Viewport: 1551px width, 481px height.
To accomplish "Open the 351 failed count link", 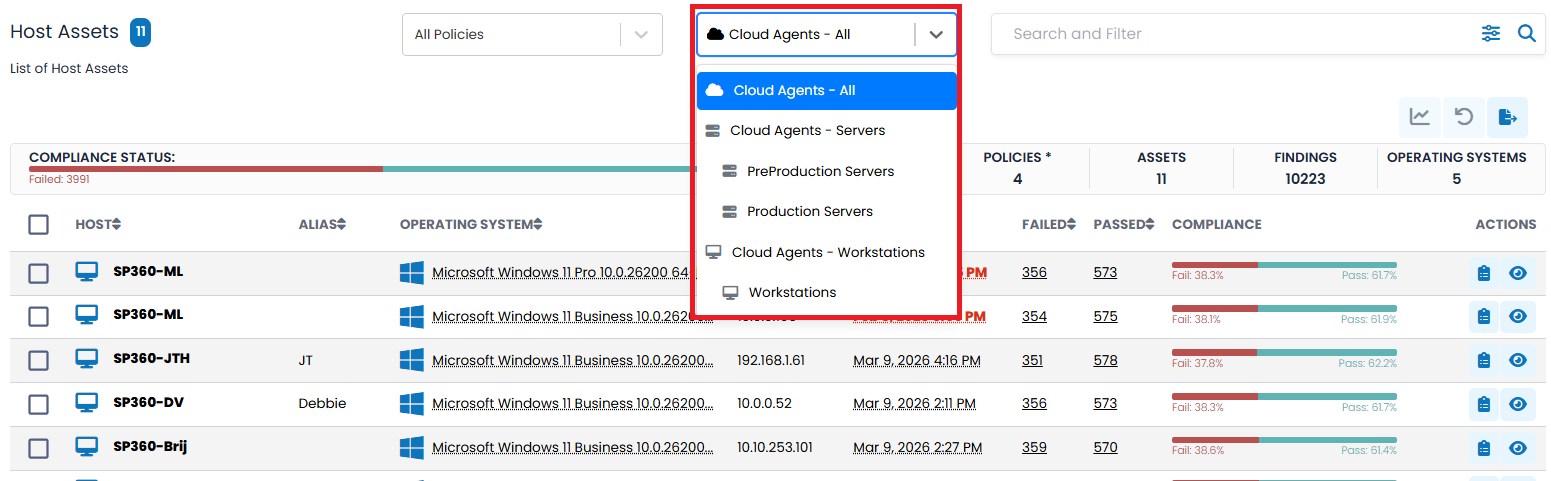I will click(1032, 360).
